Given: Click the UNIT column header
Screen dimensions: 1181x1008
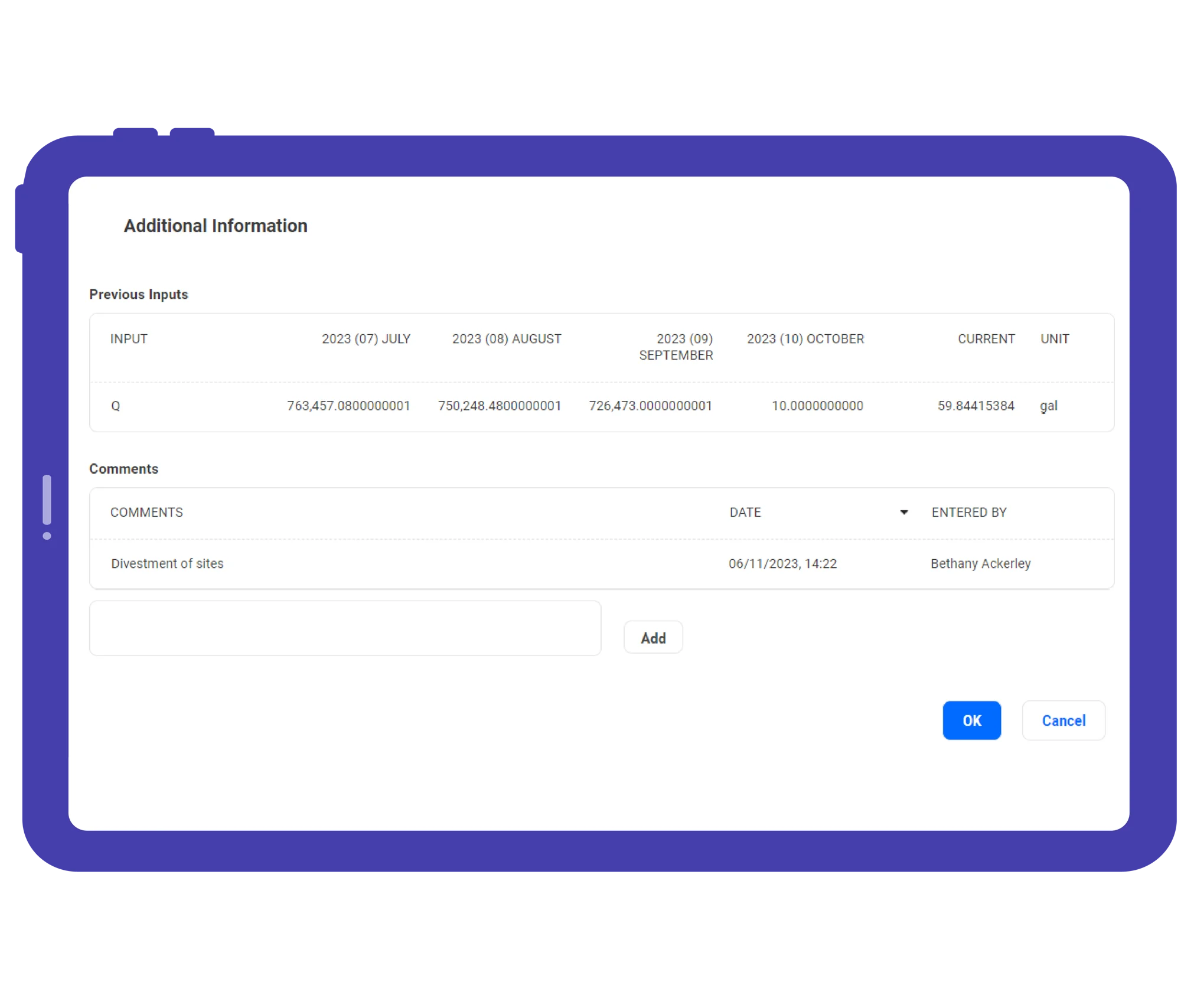Looking at the screenshot, I should tap(1055, 339).
